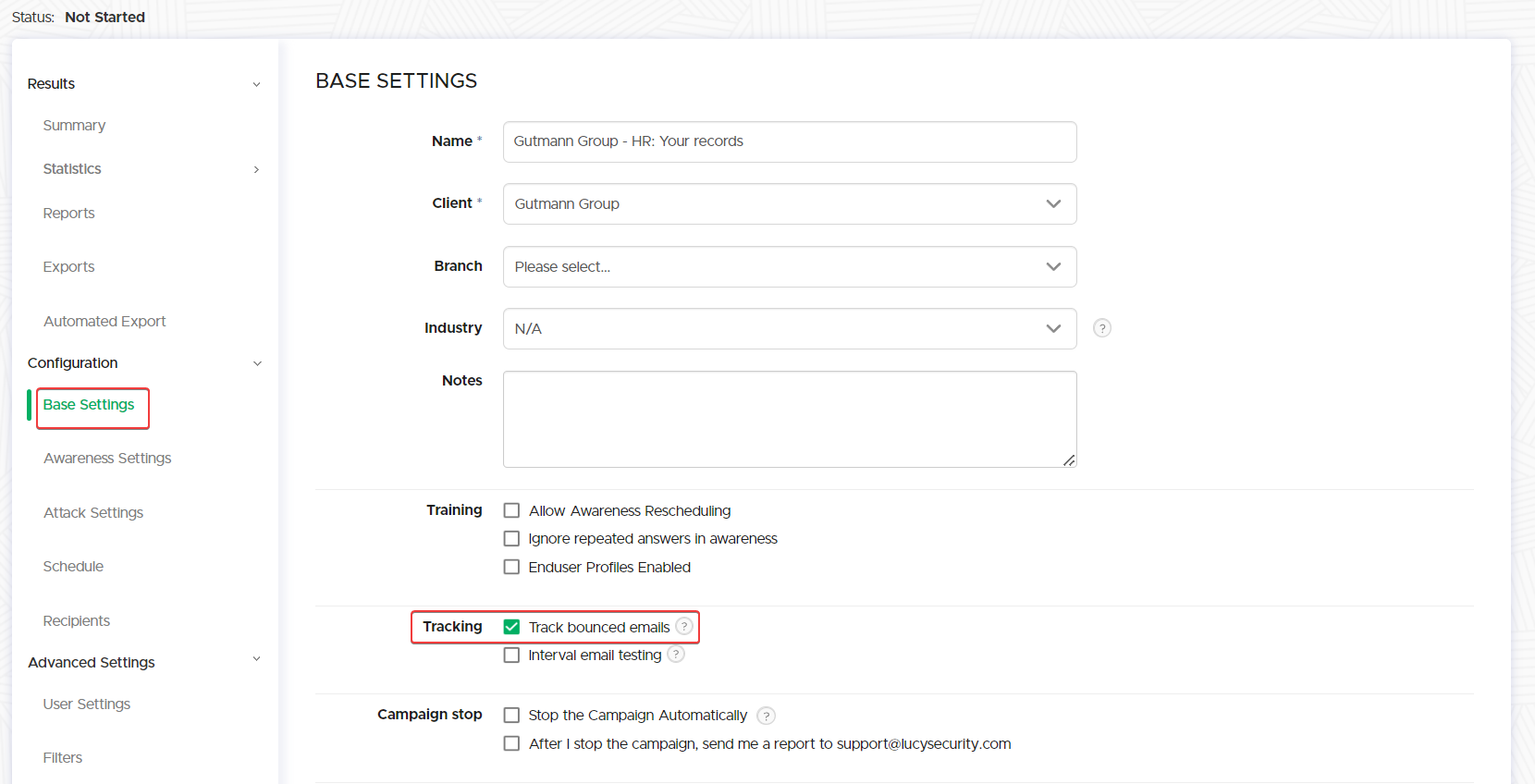Click help icon beside Interval email testing
The height and width of the screenshot is (784, 1535).
tap(676, 655)
